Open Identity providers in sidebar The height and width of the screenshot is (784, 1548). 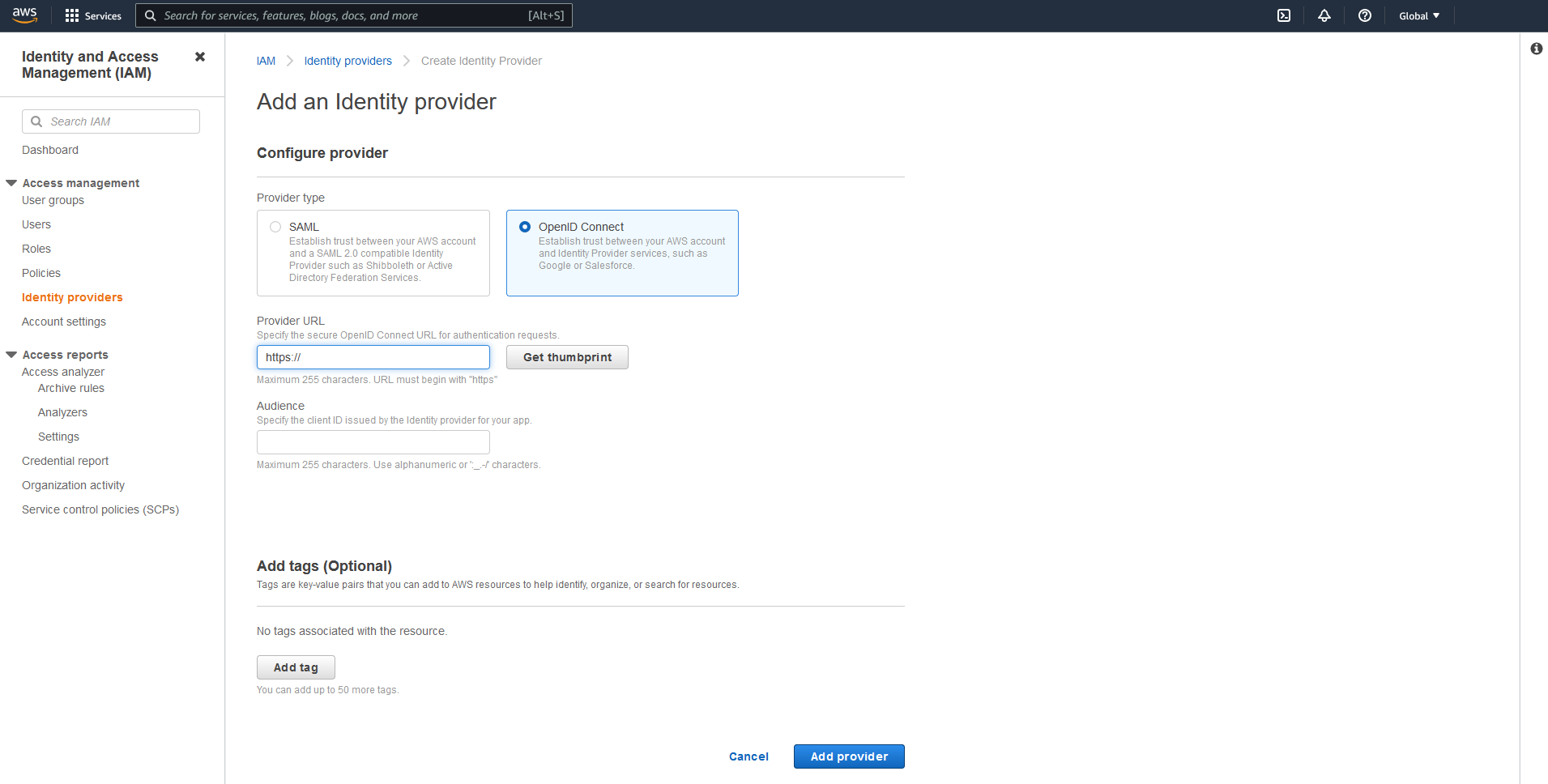pos(72,297)
